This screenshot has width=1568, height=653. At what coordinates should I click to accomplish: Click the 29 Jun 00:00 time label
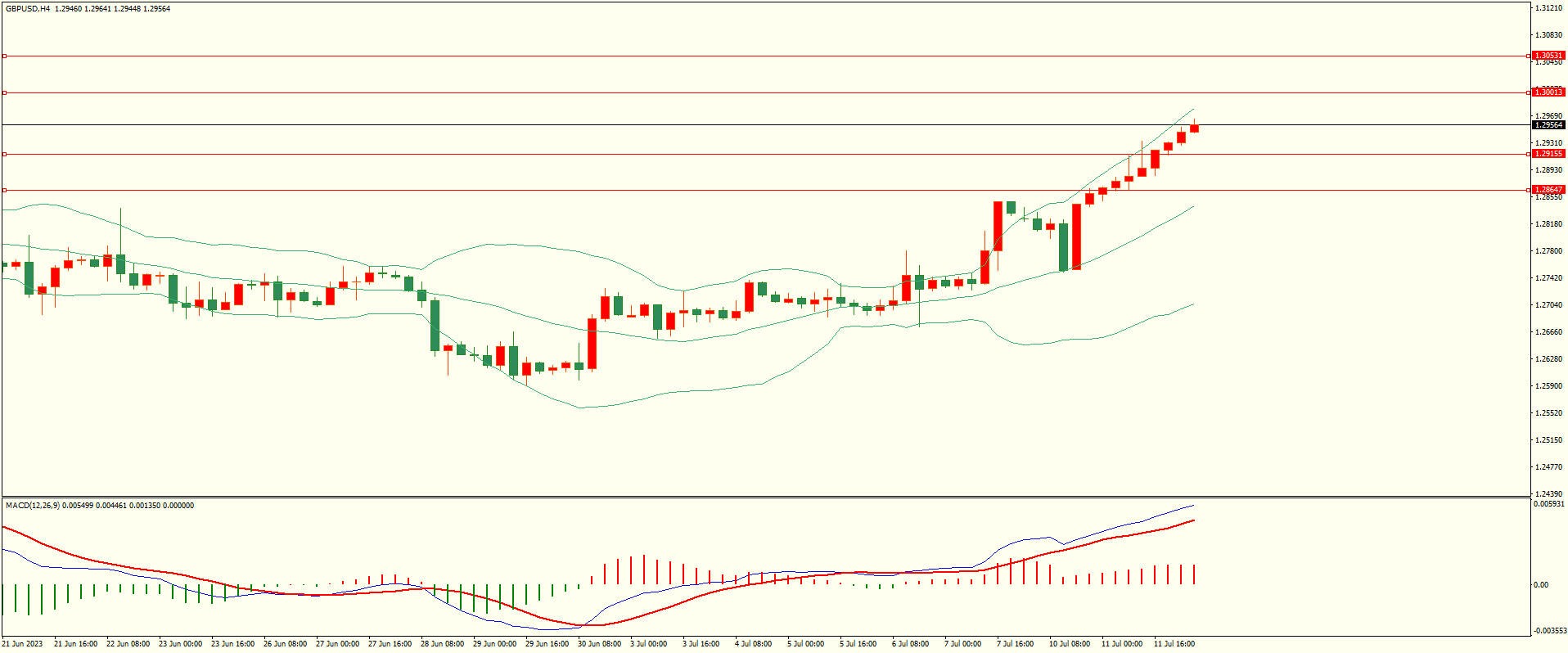point(494,644)
